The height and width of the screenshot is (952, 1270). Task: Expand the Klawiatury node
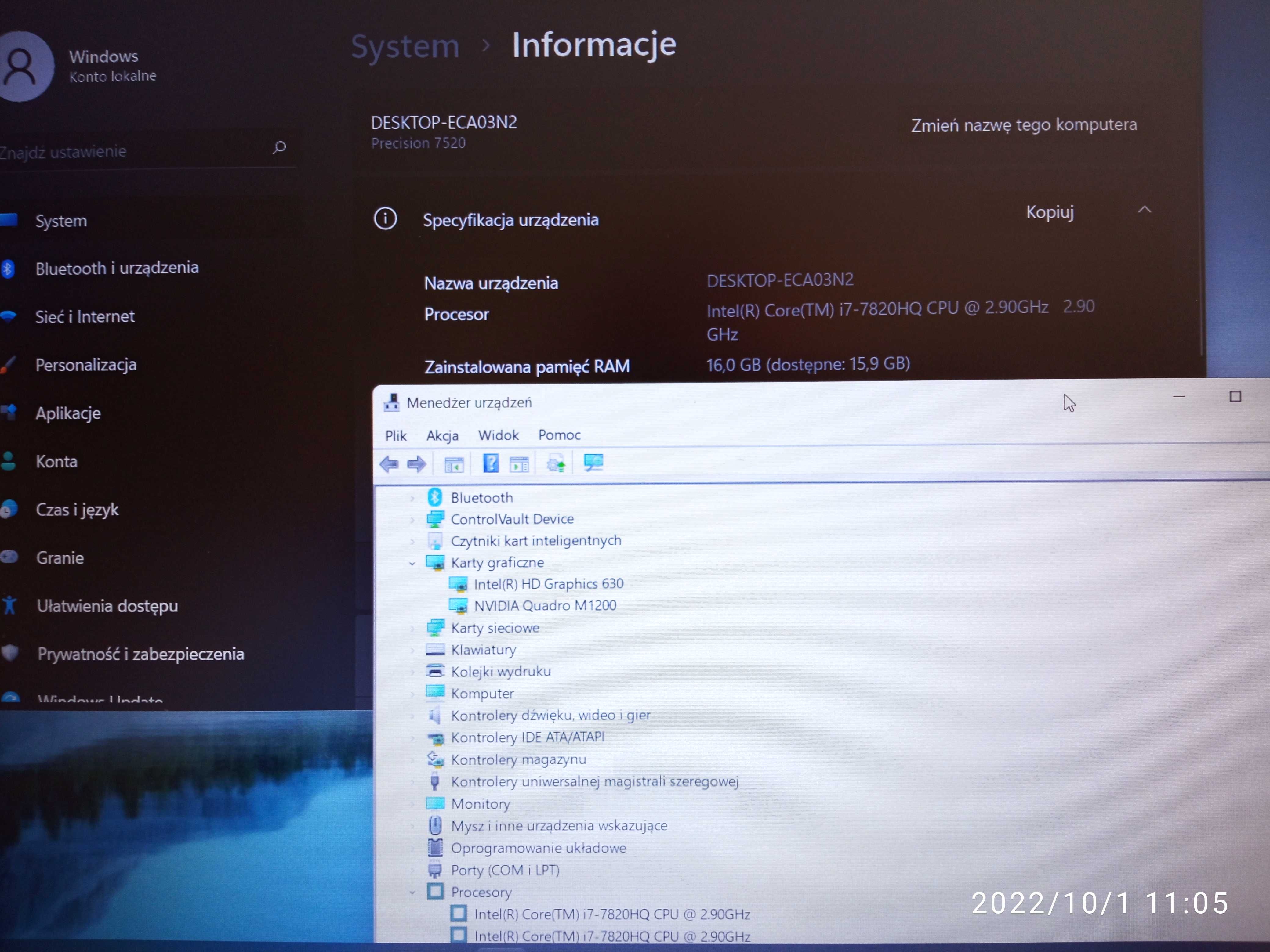[x=412, y=651]
